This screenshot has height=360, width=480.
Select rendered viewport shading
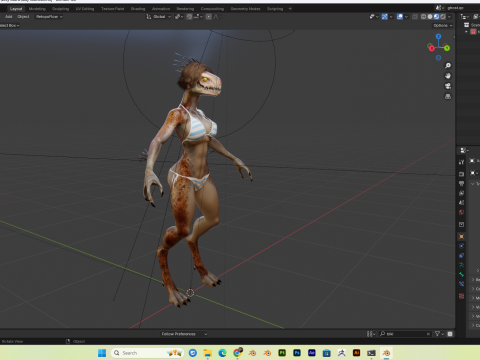pos(443,17)
